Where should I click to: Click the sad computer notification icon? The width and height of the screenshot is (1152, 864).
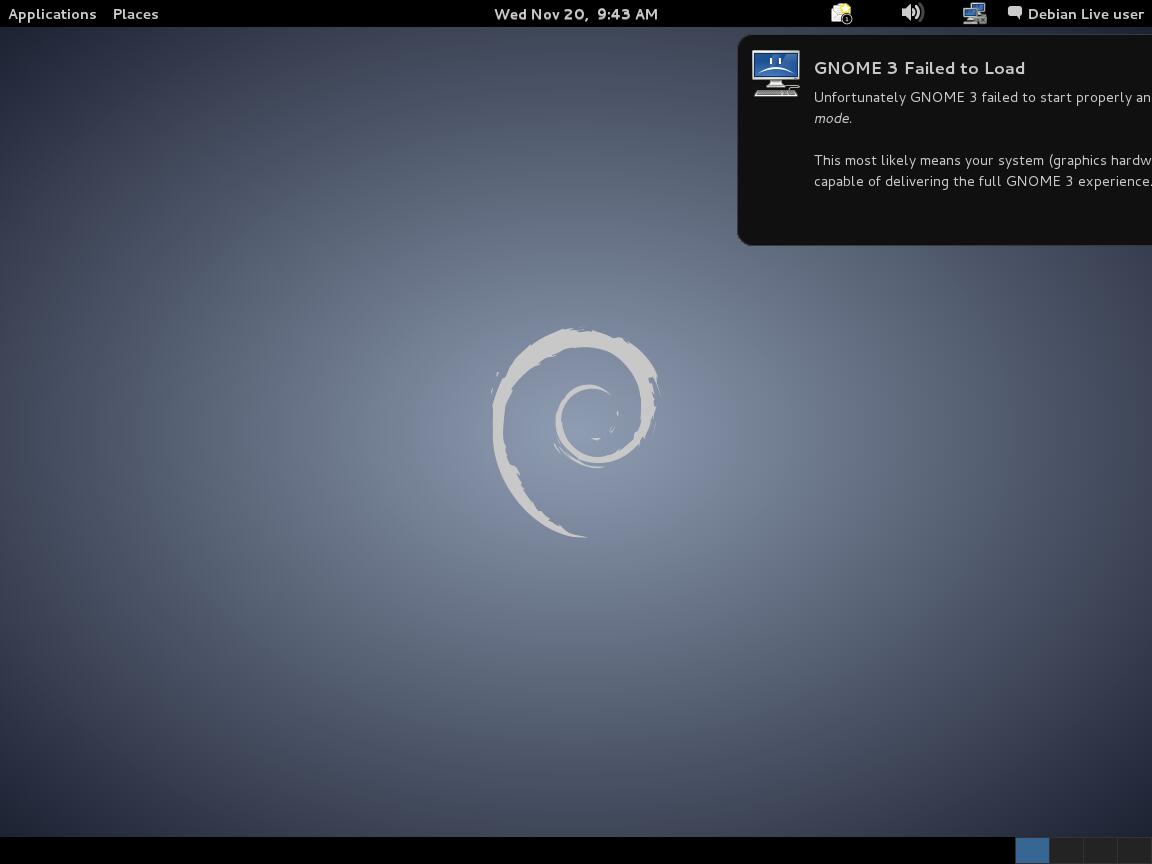[776, 73]
